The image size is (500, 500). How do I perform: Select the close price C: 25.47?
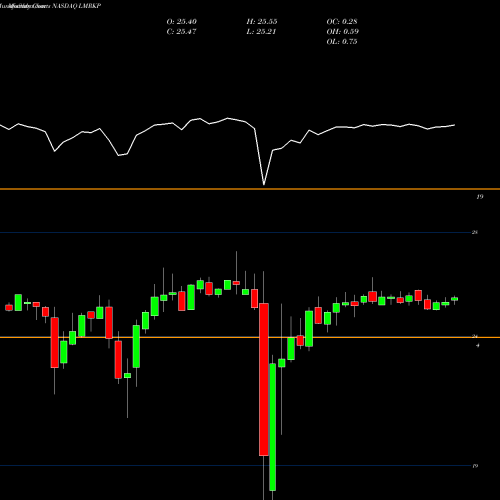[x=182, y=32]
